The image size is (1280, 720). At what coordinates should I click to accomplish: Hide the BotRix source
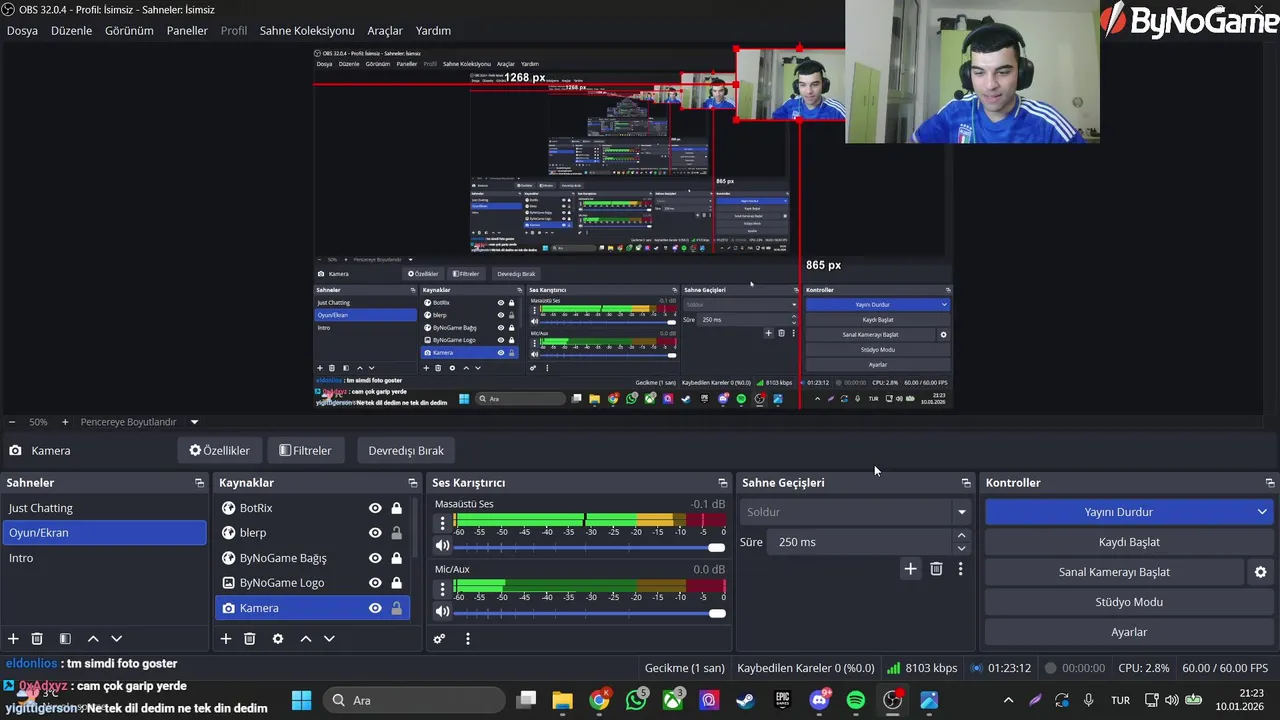[x=375, y=508]
